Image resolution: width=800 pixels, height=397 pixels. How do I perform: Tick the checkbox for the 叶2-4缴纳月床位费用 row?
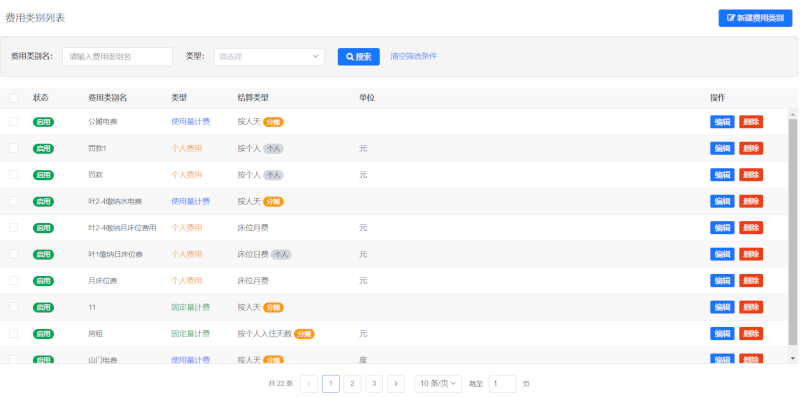[14, 228]
